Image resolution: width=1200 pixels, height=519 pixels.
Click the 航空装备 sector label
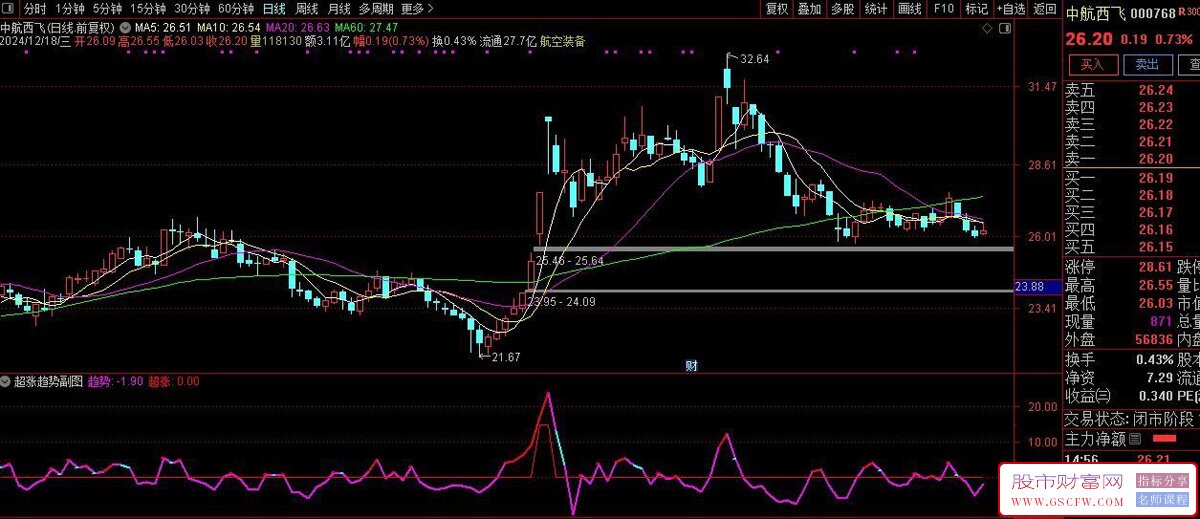click(563, 42)
